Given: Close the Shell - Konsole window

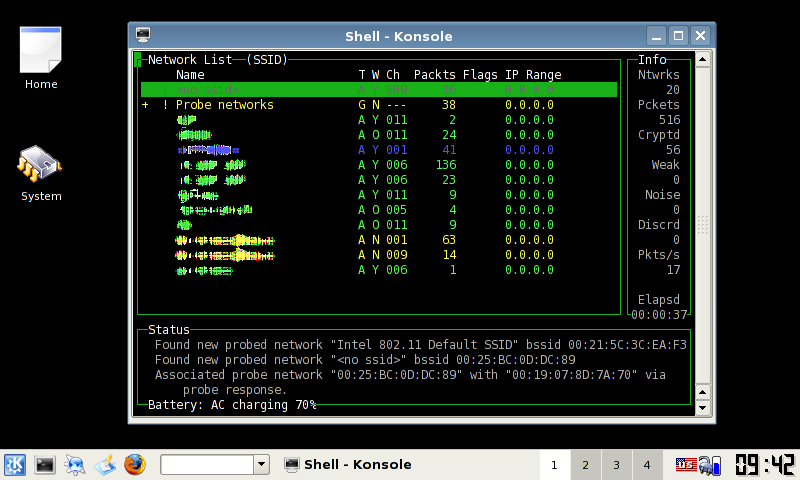Looking at the screenshot, I should 701,36.
